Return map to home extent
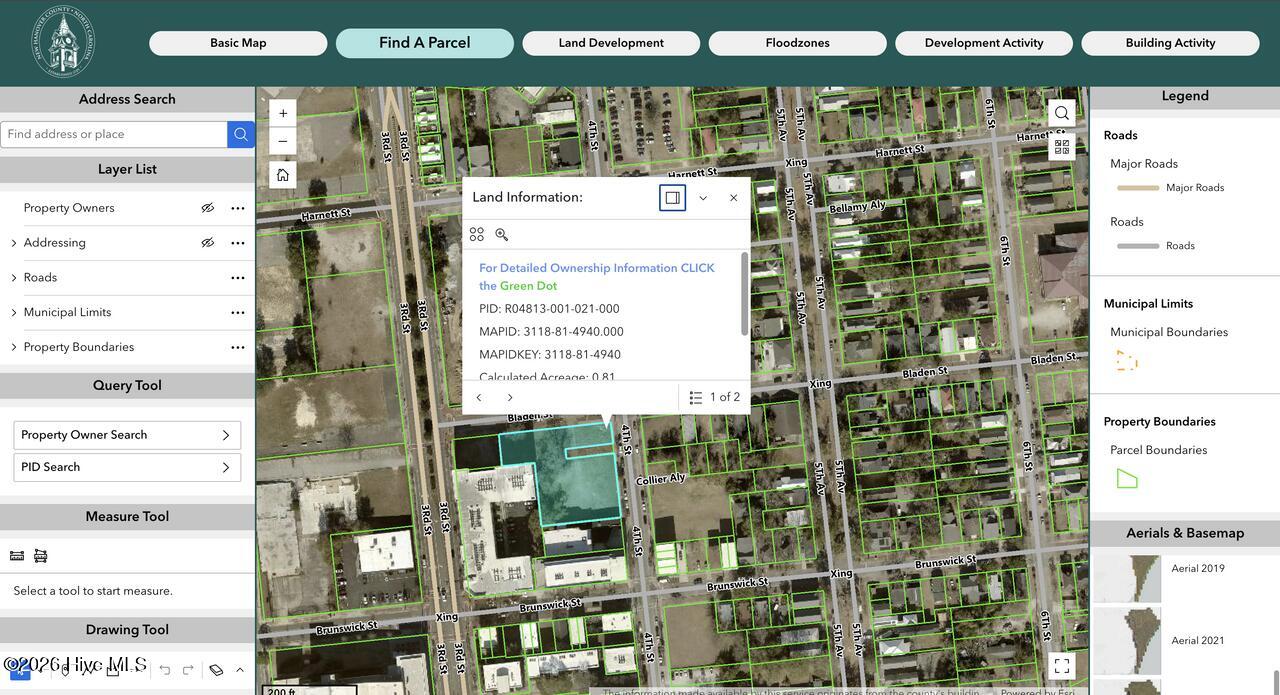The image size is (1280, 695). [x=283, y=175]
